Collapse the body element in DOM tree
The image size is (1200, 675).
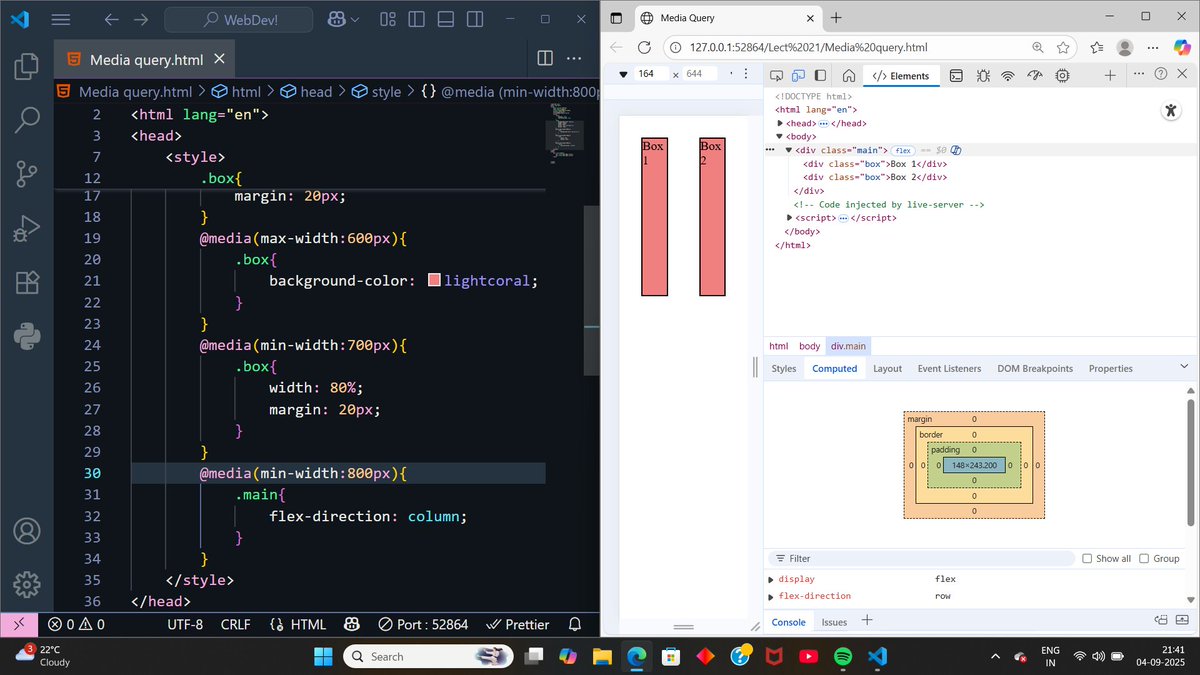click(780, 136)
